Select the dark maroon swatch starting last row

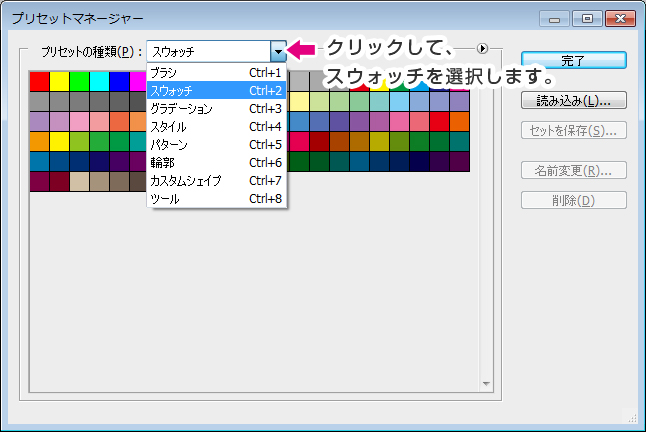tap(40, 182)
